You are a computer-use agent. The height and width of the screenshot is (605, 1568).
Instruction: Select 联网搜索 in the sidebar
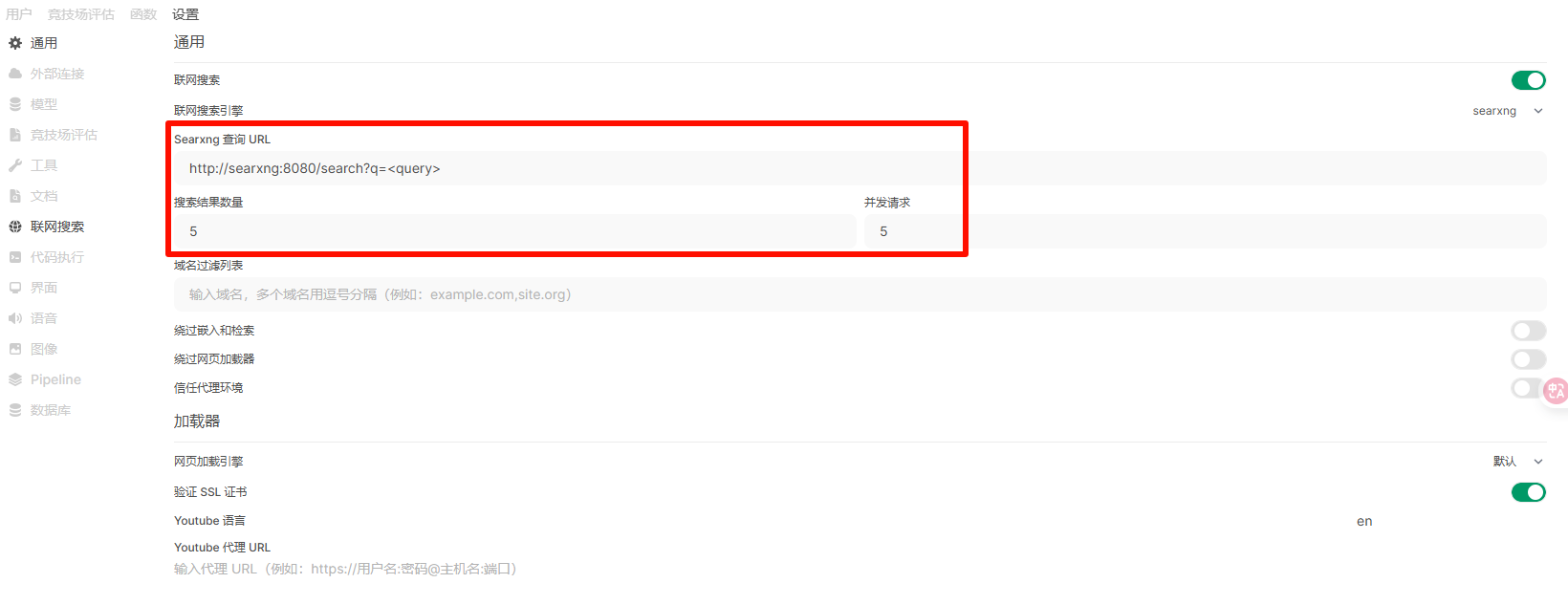(57, 227)
